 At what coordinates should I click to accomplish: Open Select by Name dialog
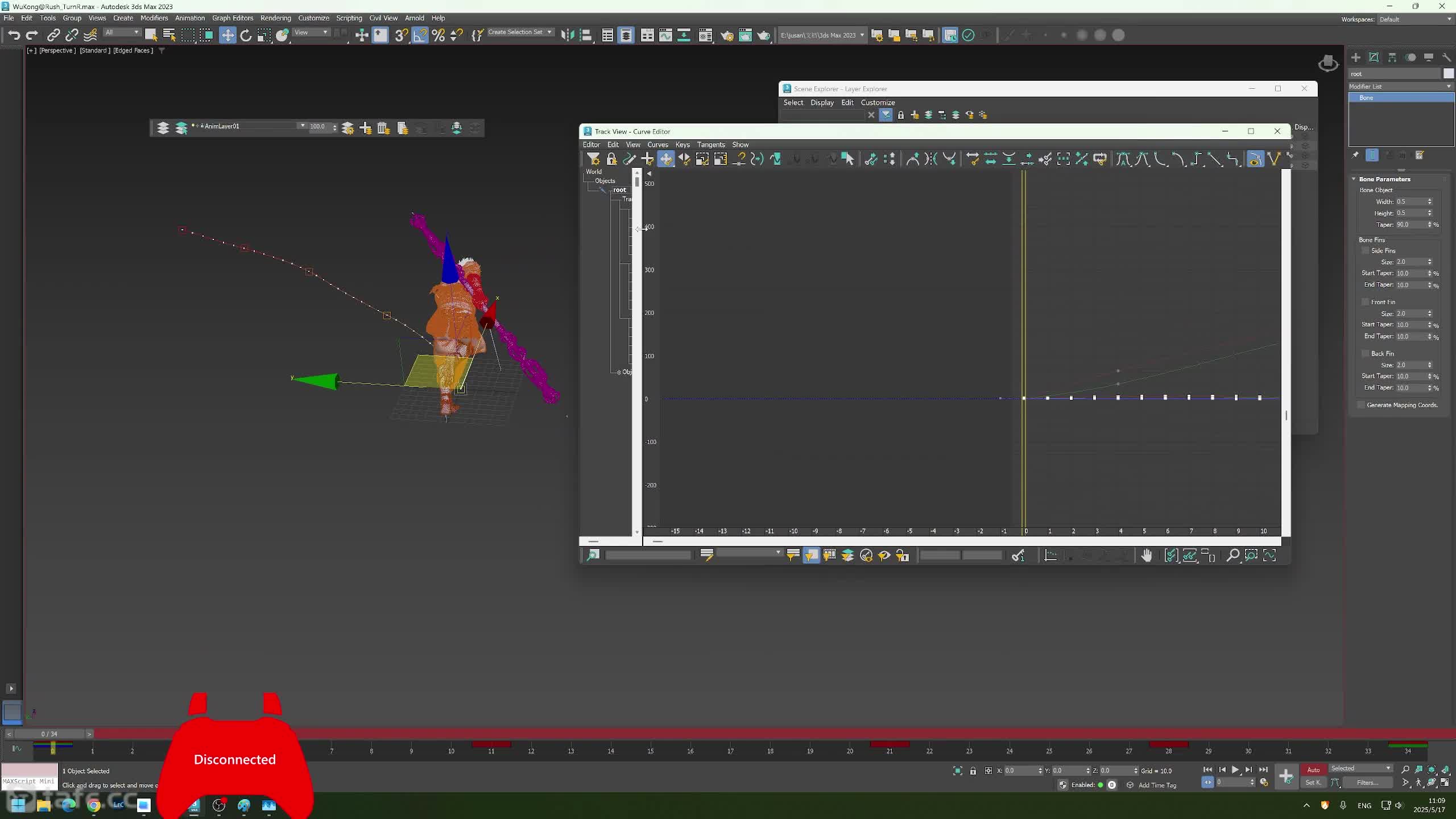[169, 35]
